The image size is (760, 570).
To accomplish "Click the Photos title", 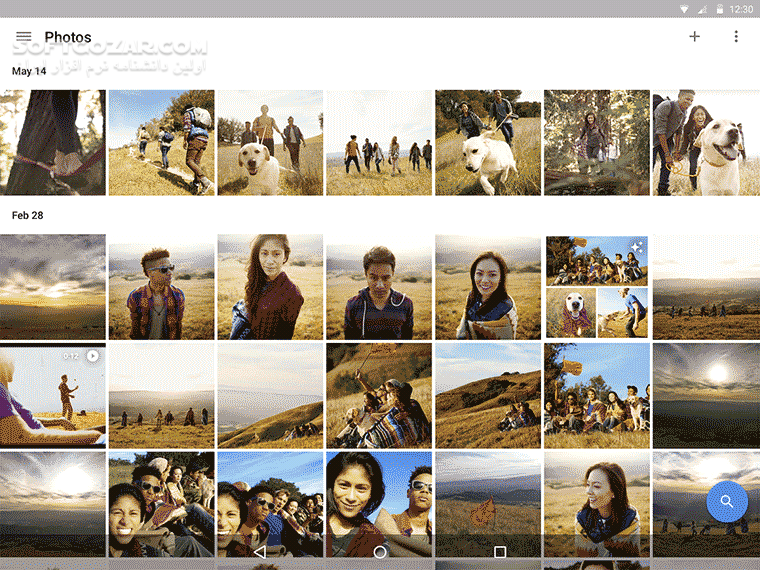I will click(68, 37).
